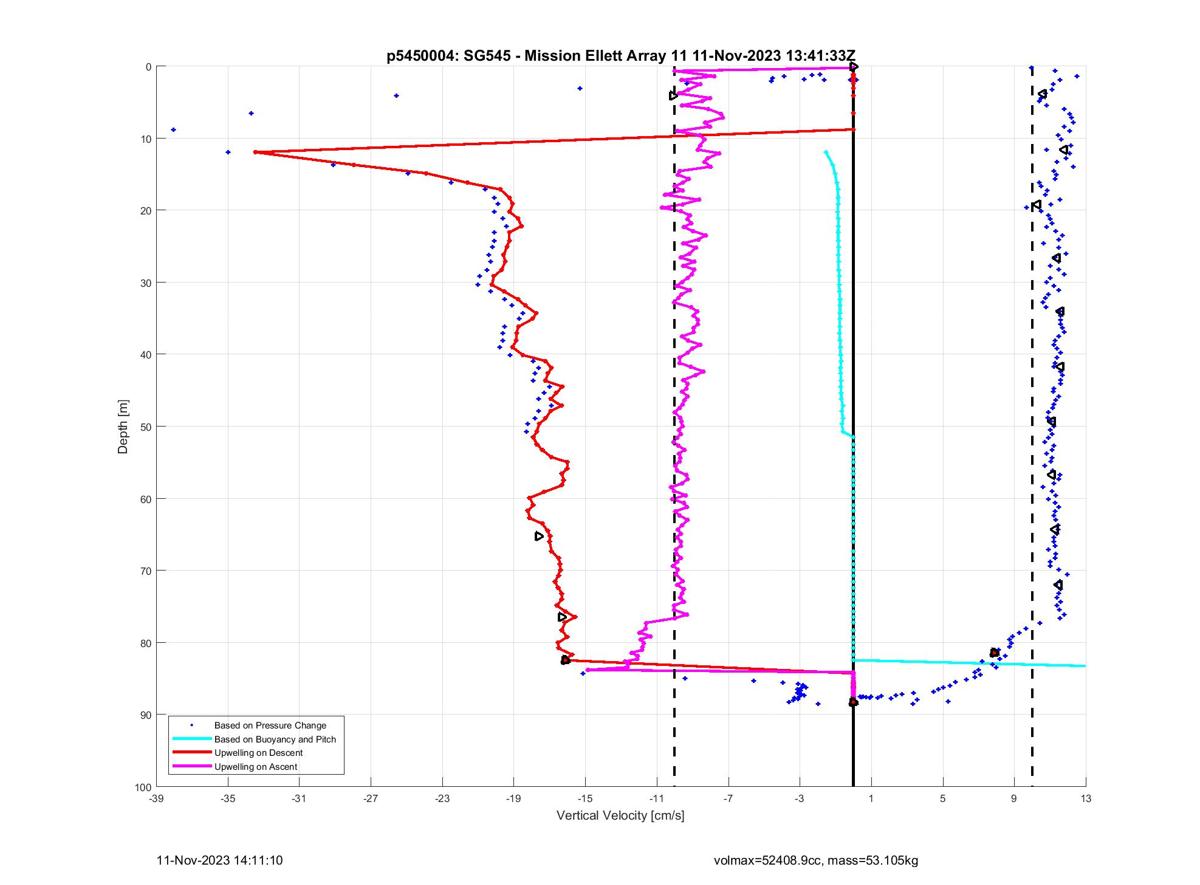Click x-axis tick label '-19'
The image size is (1200, 885).
(x=513, y=798)
